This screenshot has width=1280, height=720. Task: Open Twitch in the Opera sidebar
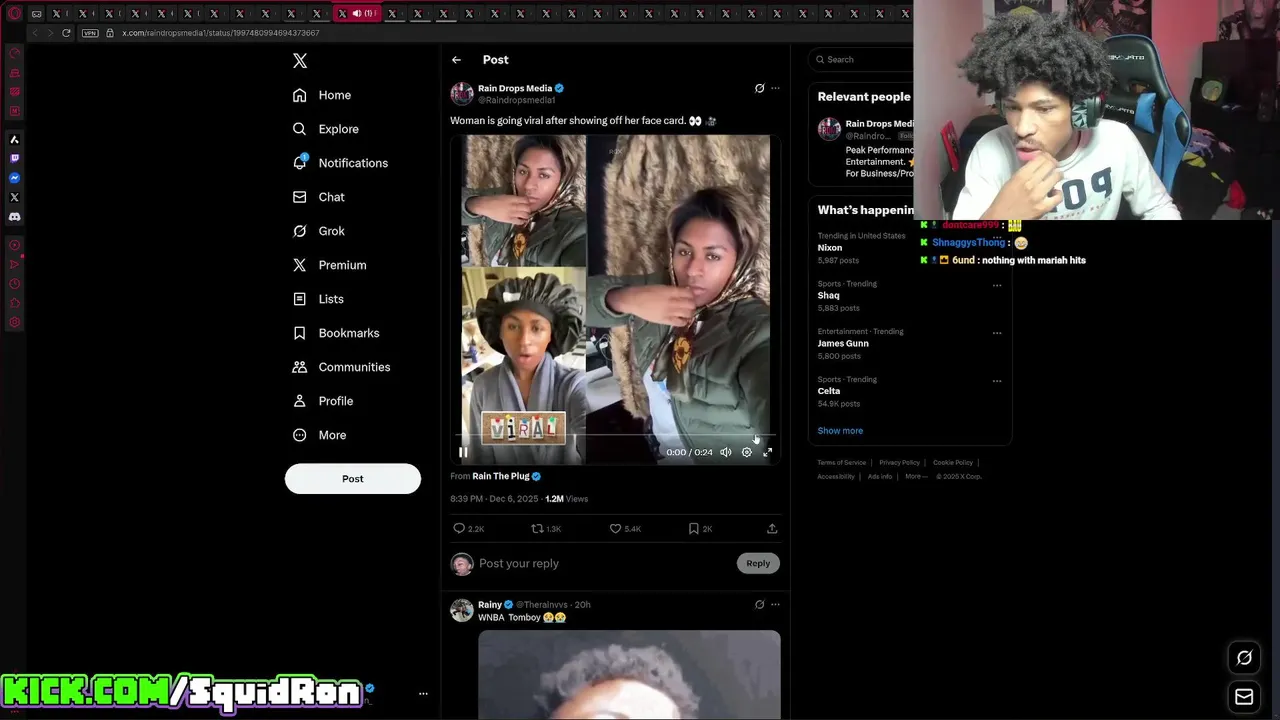[14, 158]
